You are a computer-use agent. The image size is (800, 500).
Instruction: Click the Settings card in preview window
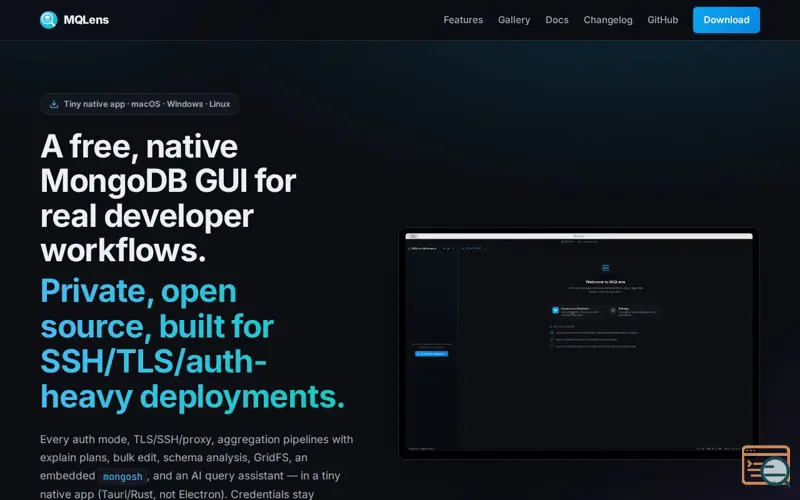click(x=635, y=311)
